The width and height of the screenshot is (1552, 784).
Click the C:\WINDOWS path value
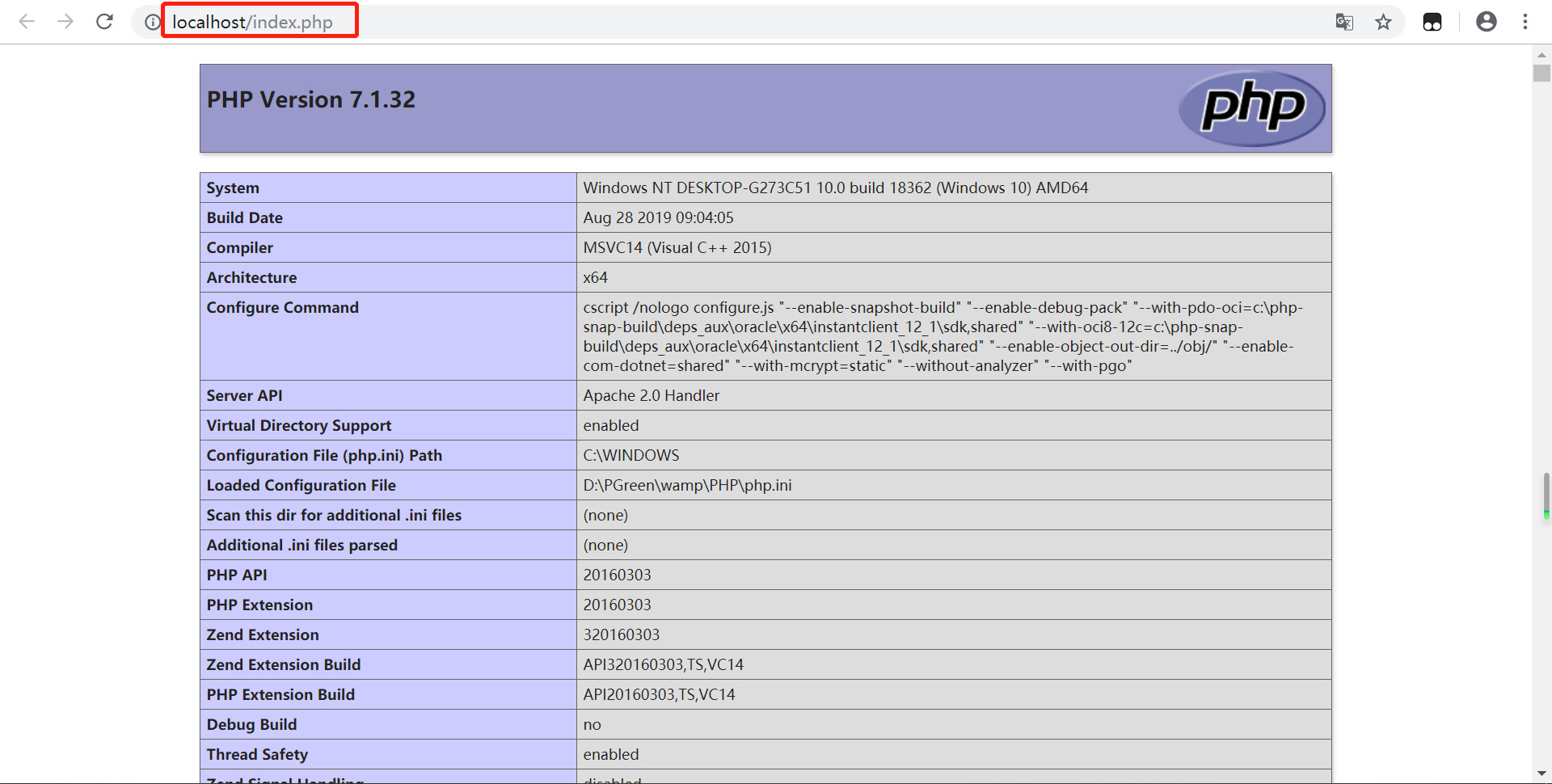pos(630,455)
